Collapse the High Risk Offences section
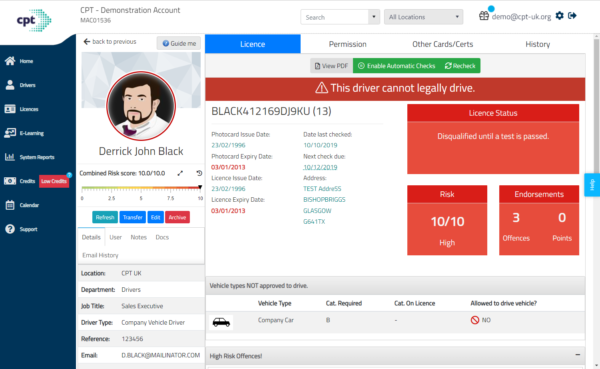The height and width of the screenshot is (369, 600). pos(577,355)
